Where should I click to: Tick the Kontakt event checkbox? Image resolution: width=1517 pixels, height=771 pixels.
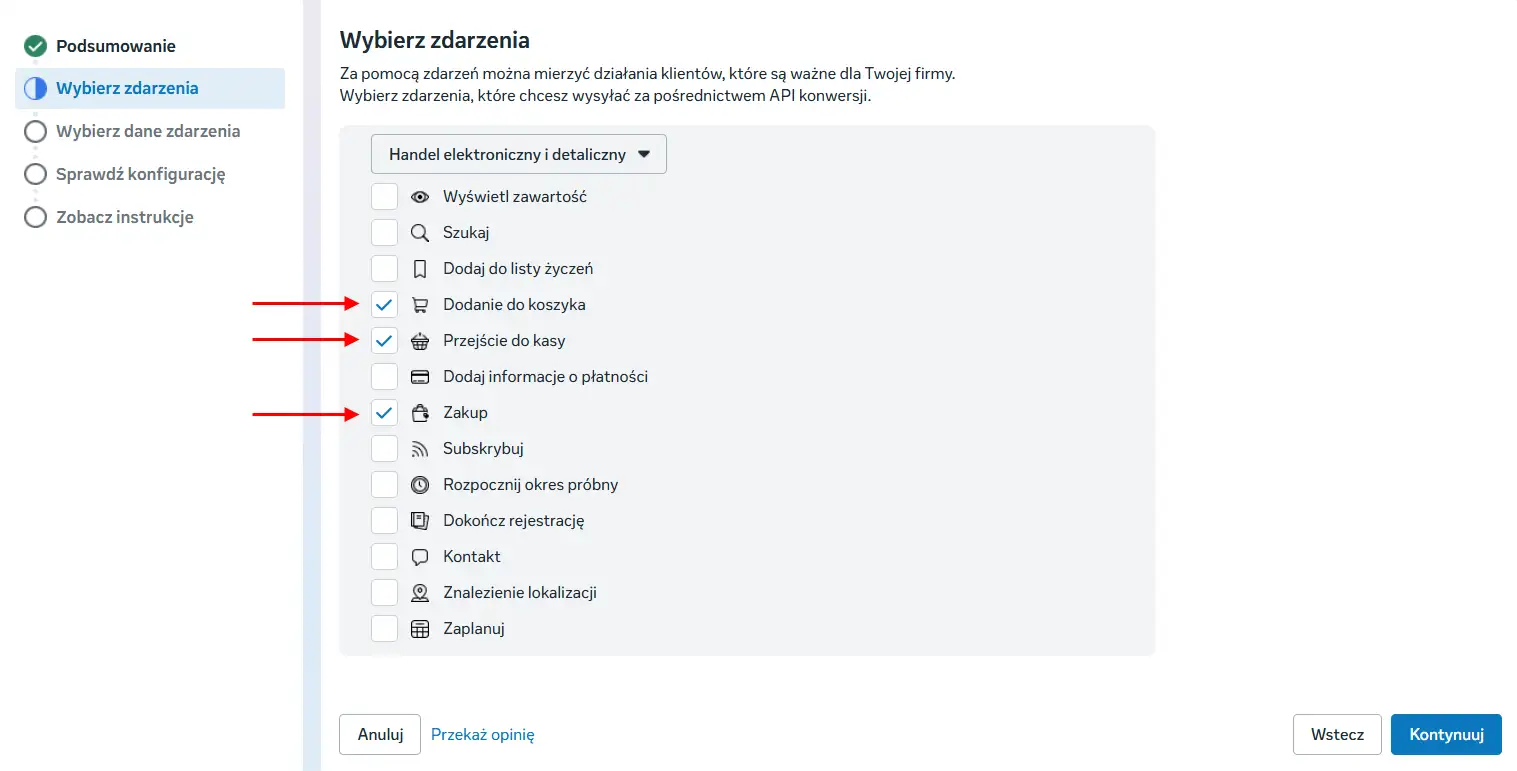[x=384, y=556]
